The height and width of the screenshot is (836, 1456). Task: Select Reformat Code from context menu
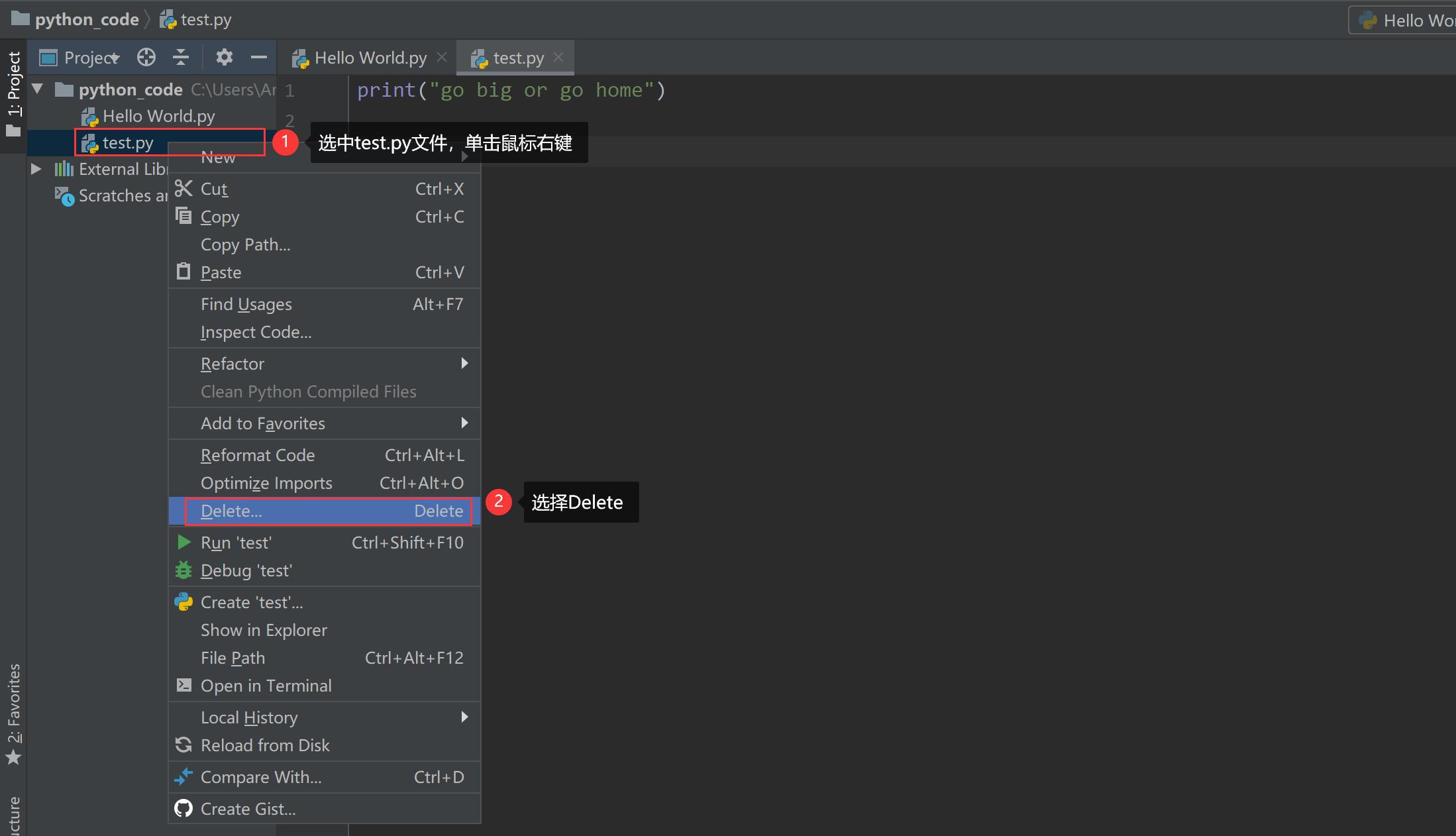257,455
